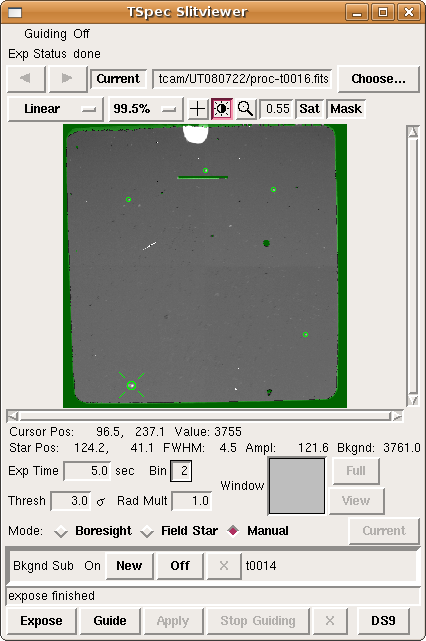Select the crosshair centering tool
The image size is (426, 641).
(197, 109)
